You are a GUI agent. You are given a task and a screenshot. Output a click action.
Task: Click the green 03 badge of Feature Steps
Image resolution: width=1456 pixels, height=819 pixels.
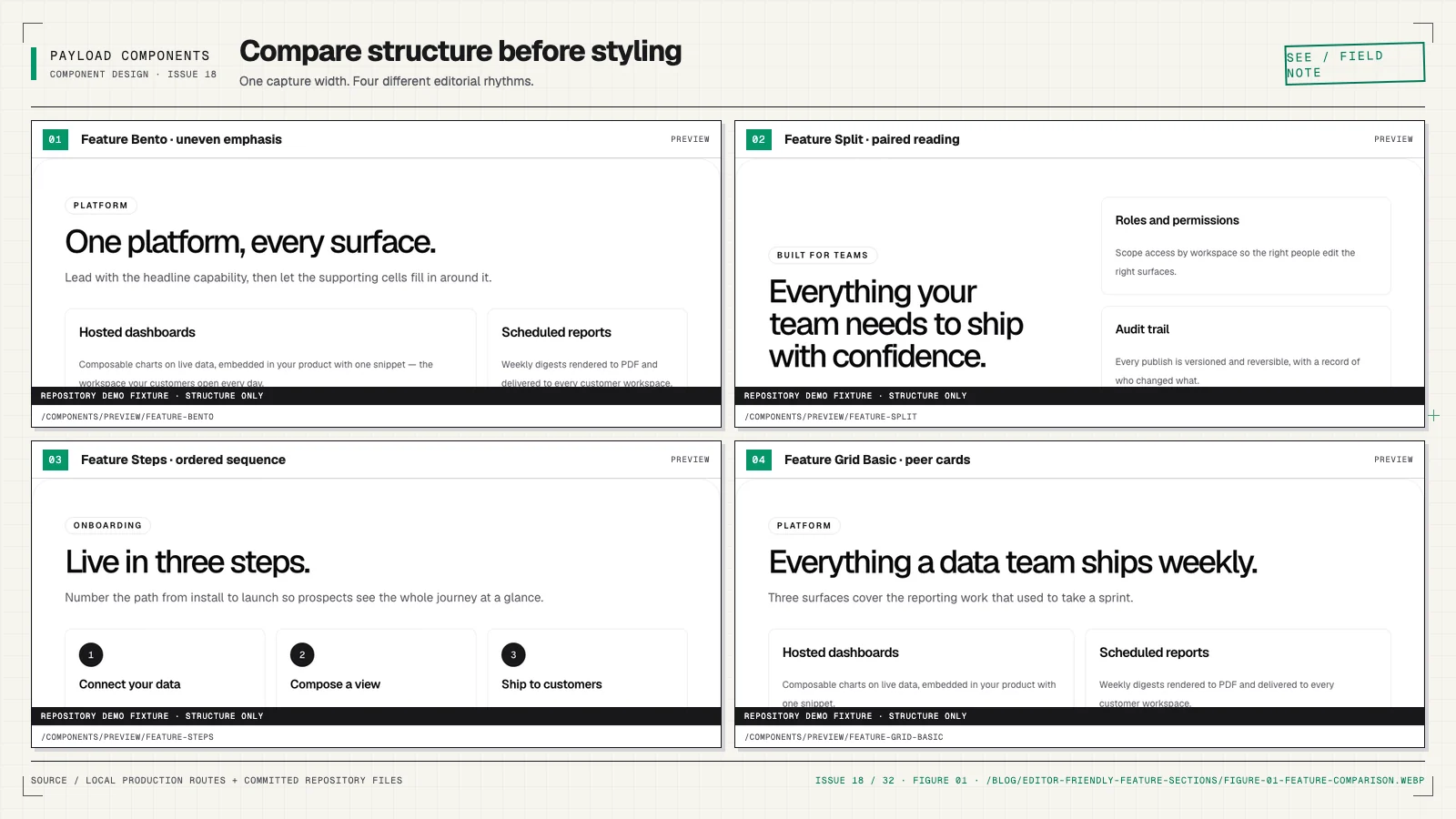(56, 460)
